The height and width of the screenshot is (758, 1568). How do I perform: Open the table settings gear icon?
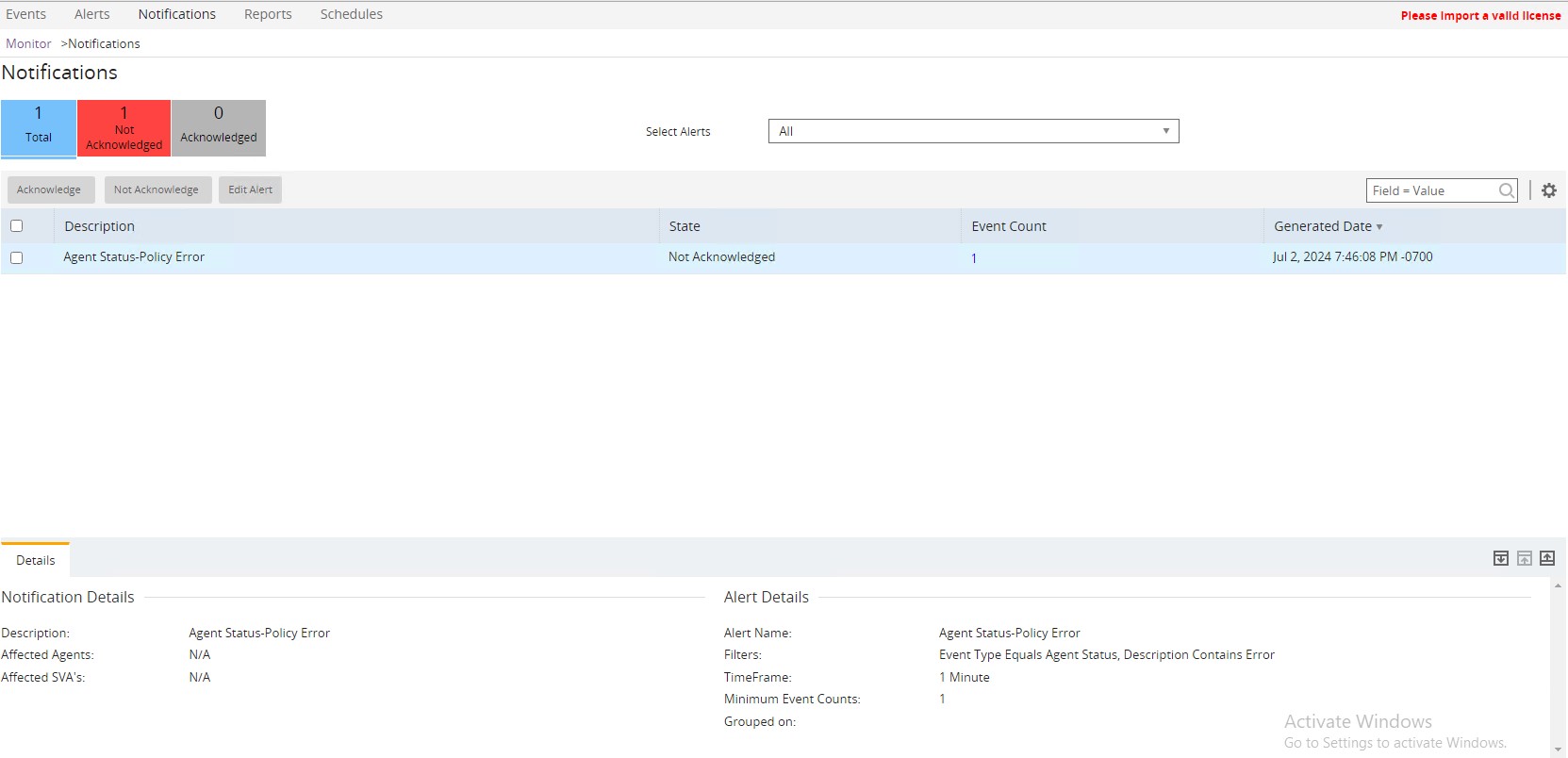click(x=1548, y=190)
